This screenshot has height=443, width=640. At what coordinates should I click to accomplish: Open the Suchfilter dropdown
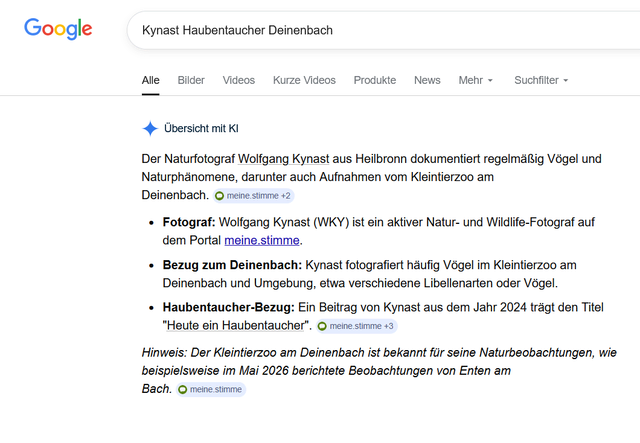pos(541,80)
